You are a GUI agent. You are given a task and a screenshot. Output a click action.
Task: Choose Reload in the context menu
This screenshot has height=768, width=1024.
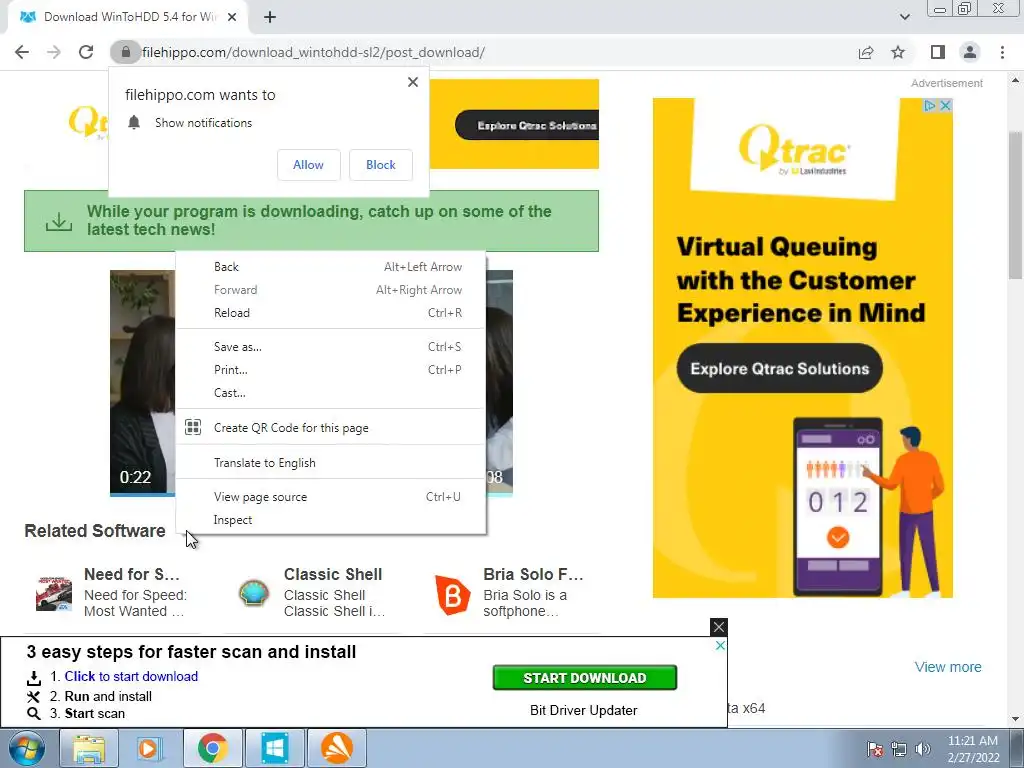(330, 312)
